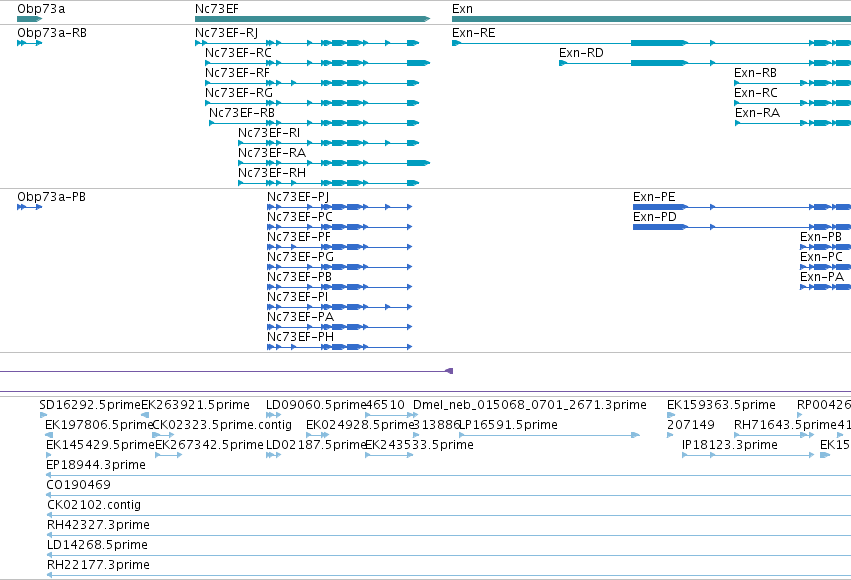Click the Nc73EF-RJ transcript label
Screen dimensions: 851x580
point(226,33)
